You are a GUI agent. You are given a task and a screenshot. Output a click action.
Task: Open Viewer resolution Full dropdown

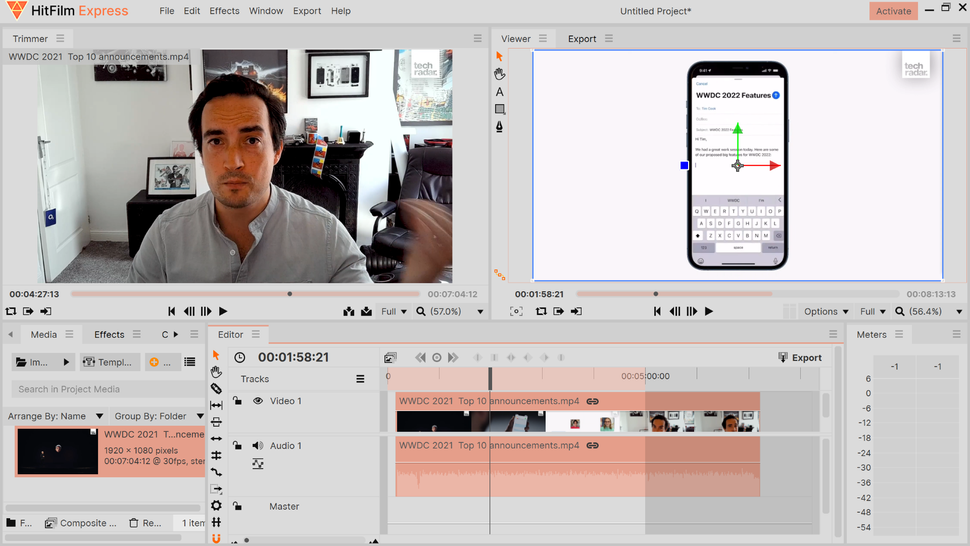[x=872, y=312]
